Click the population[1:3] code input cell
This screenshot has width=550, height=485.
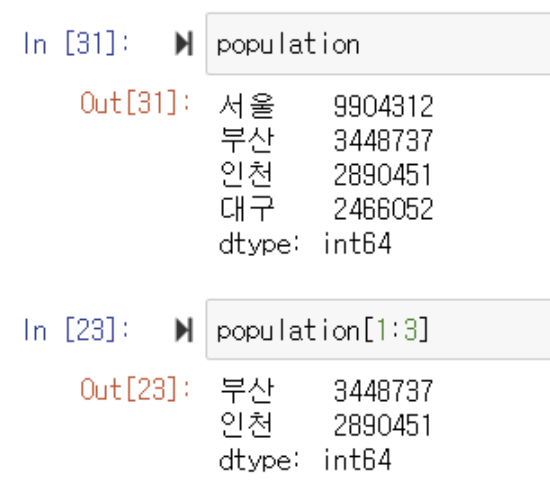point(378,330)
